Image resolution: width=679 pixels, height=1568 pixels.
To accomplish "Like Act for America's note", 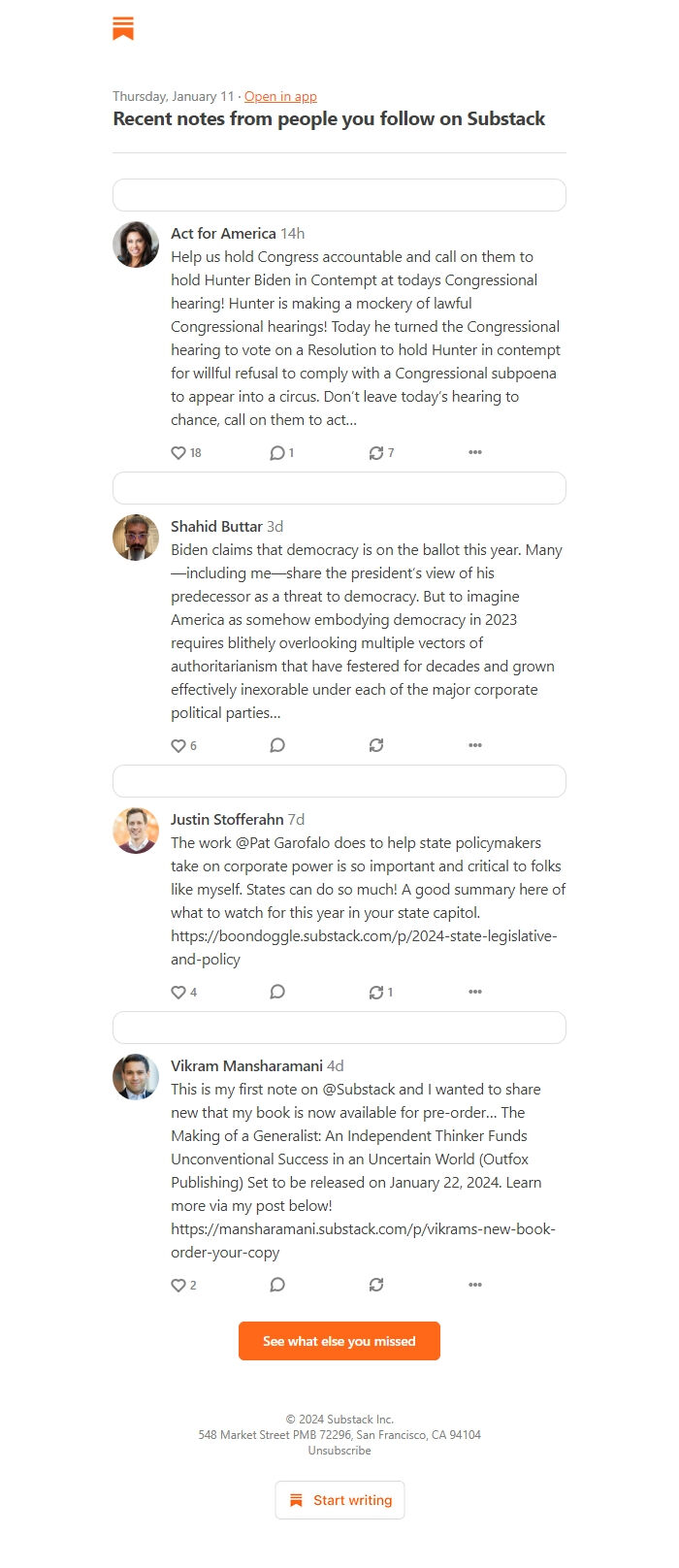I will [x=179, y=452].
